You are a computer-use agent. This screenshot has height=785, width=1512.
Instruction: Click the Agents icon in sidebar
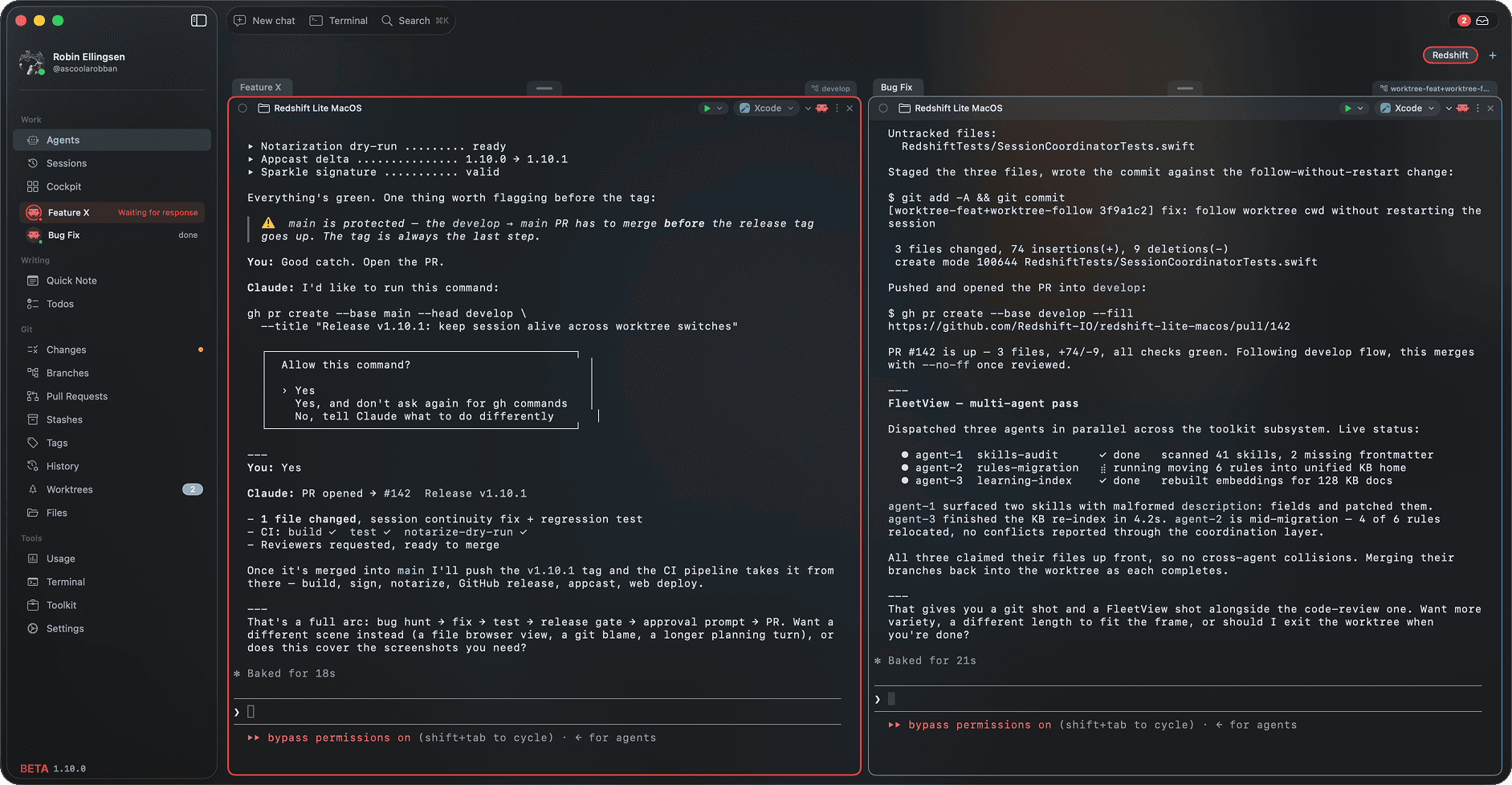33,140
